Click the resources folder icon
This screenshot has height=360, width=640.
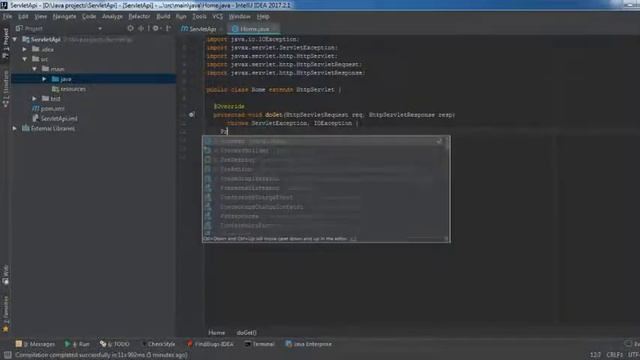click(55, 89)
